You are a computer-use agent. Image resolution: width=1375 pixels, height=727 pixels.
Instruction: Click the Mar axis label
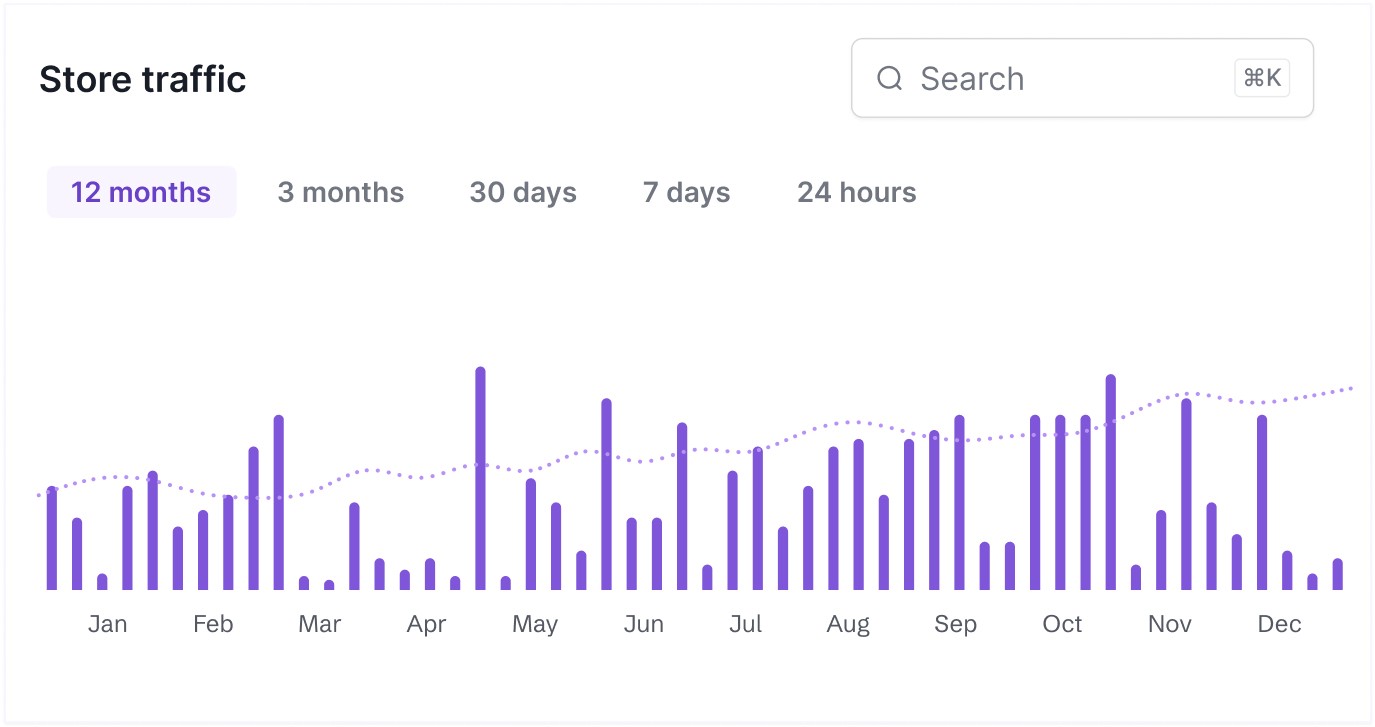click(319, 624)
